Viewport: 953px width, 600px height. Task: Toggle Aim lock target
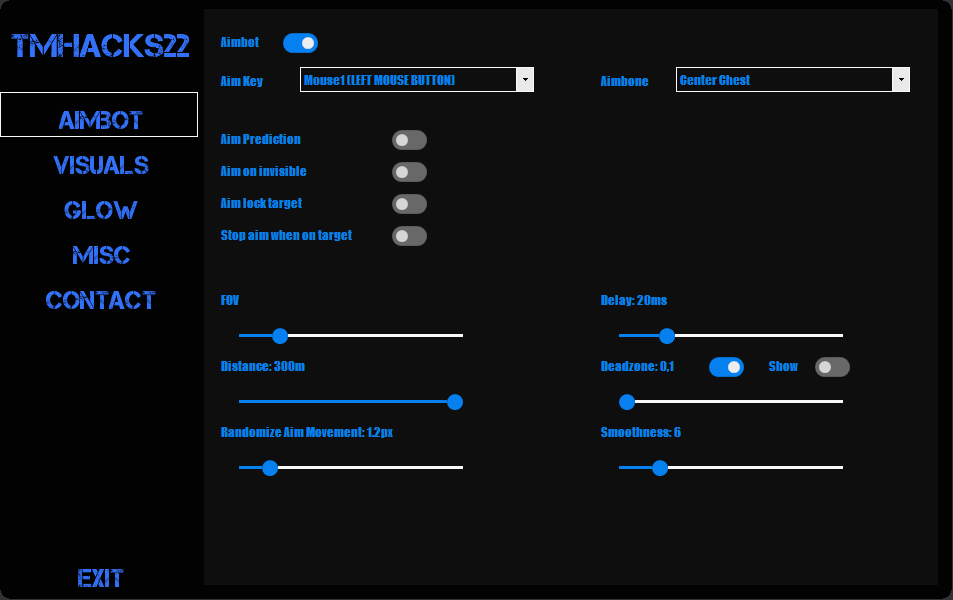tap(409, 204)
